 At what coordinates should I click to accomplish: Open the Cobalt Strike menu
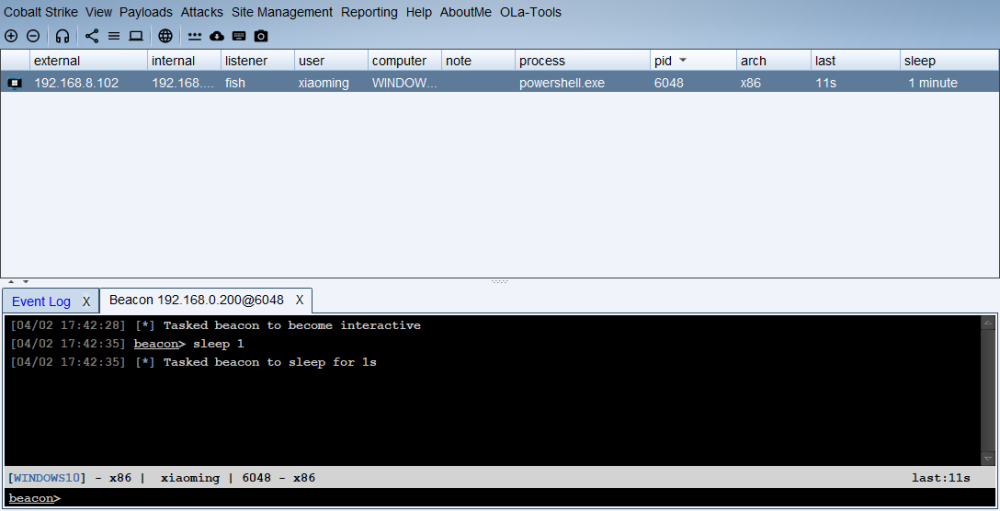pos(41,12)
